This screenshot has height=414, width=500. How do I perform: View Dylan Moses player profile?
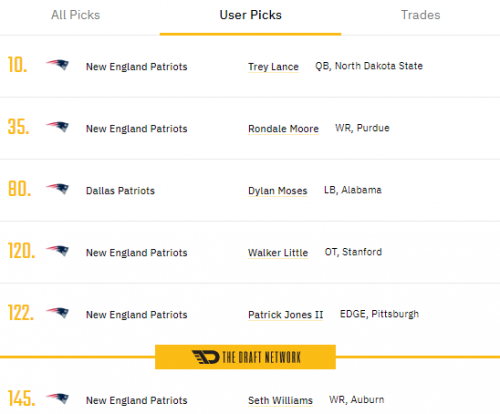pos(278,191)
